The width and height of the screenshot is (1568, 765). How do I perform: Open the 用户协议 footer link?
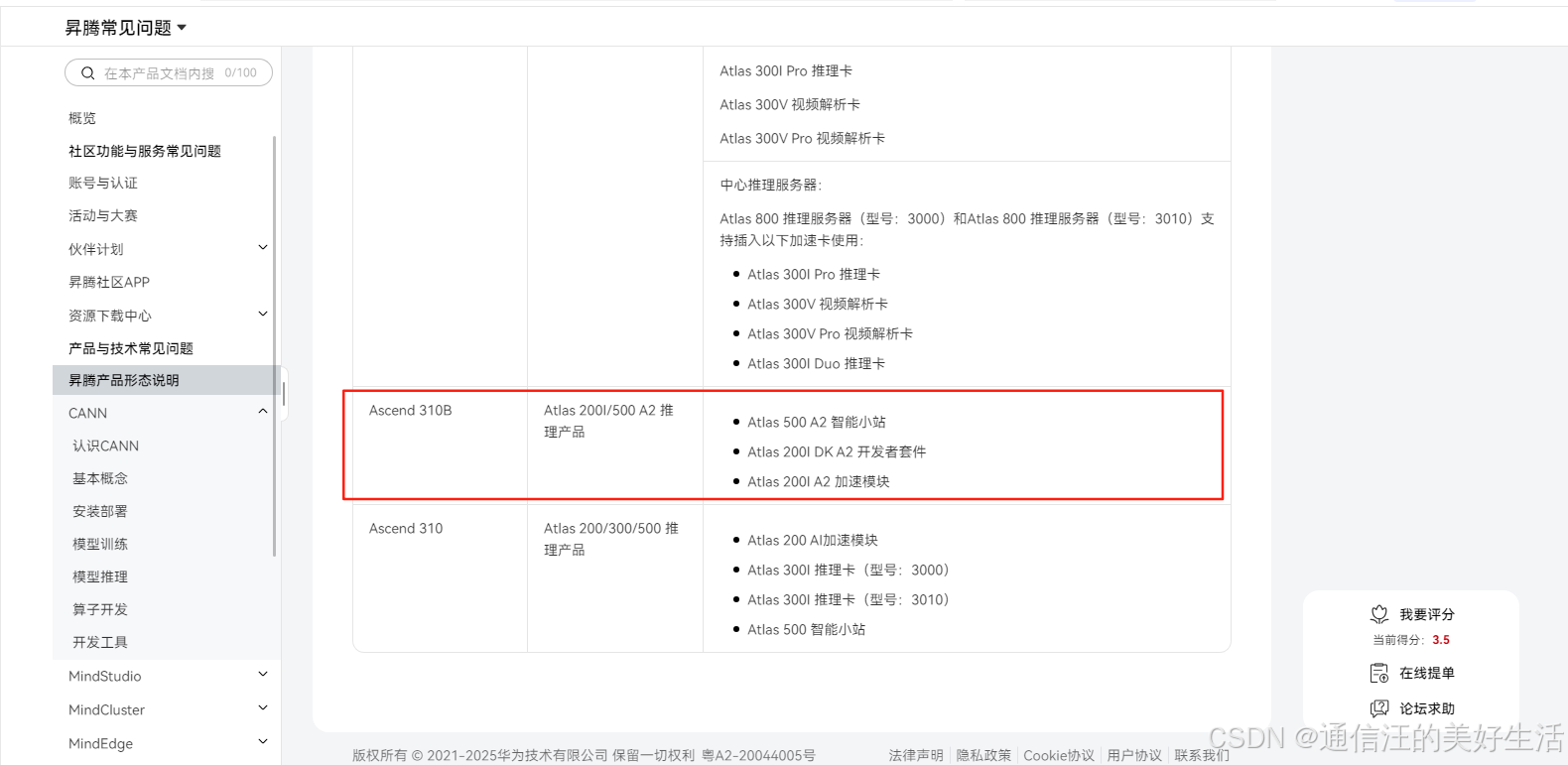coord(1134,755)
